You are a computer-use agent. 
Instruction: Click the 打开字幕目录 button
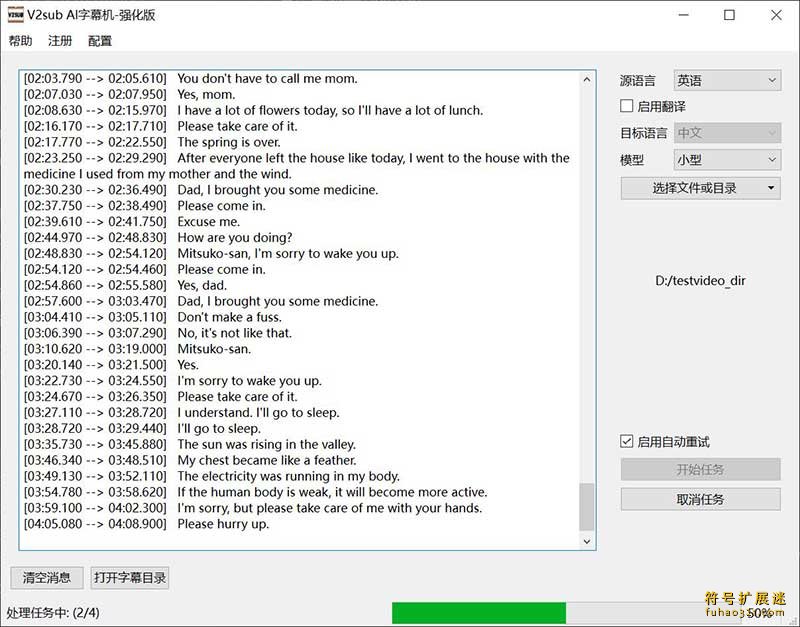130,578
